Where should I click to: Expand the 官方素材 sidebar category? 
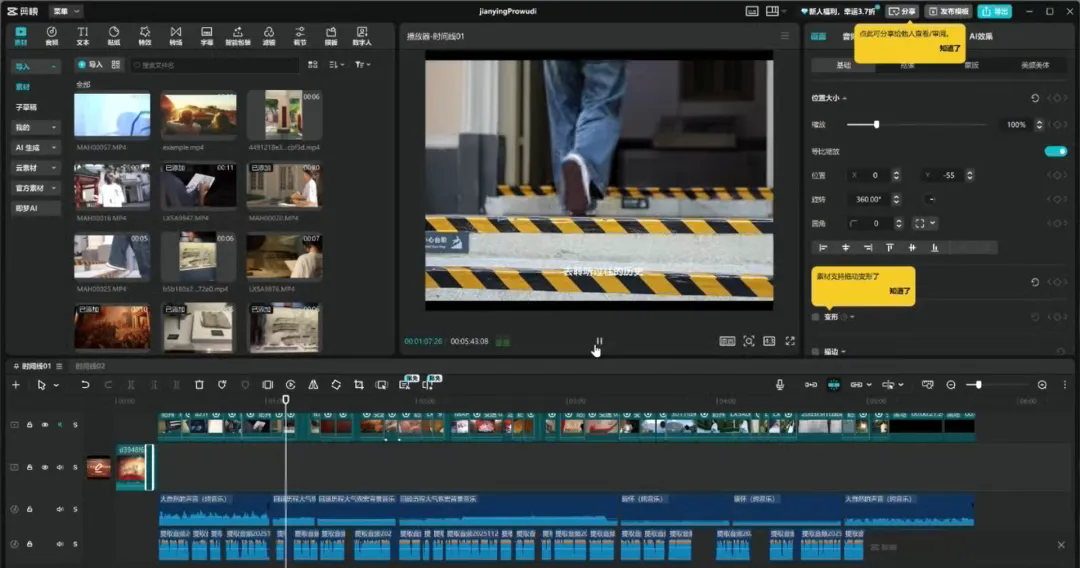coord(35,188)
